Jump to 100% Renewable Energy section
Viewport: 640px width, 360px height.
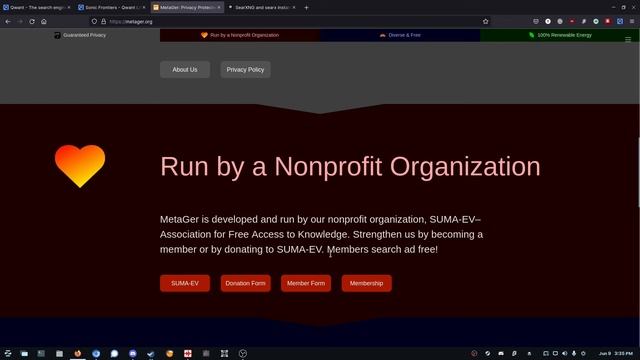[x=560, y=35]
